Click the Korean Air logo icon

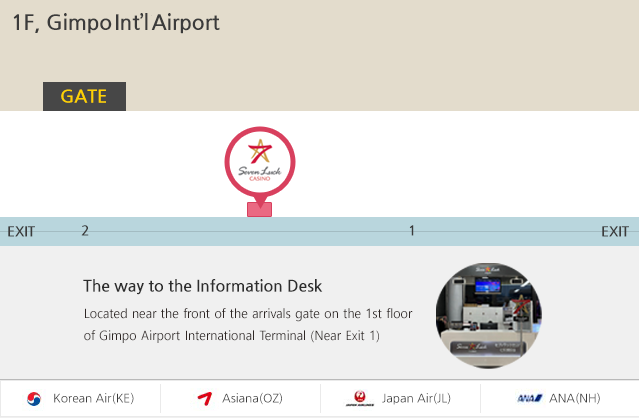click(x=35, y=398)
